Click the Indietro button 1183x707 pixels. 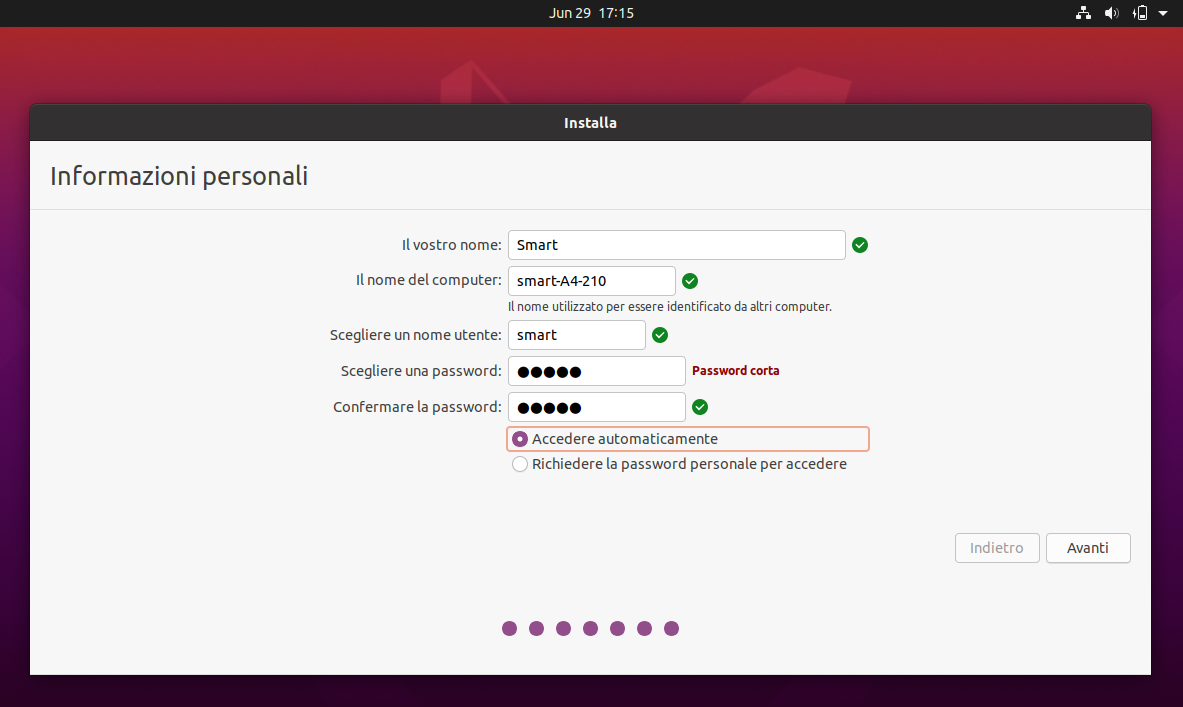(x=997, y=548)
